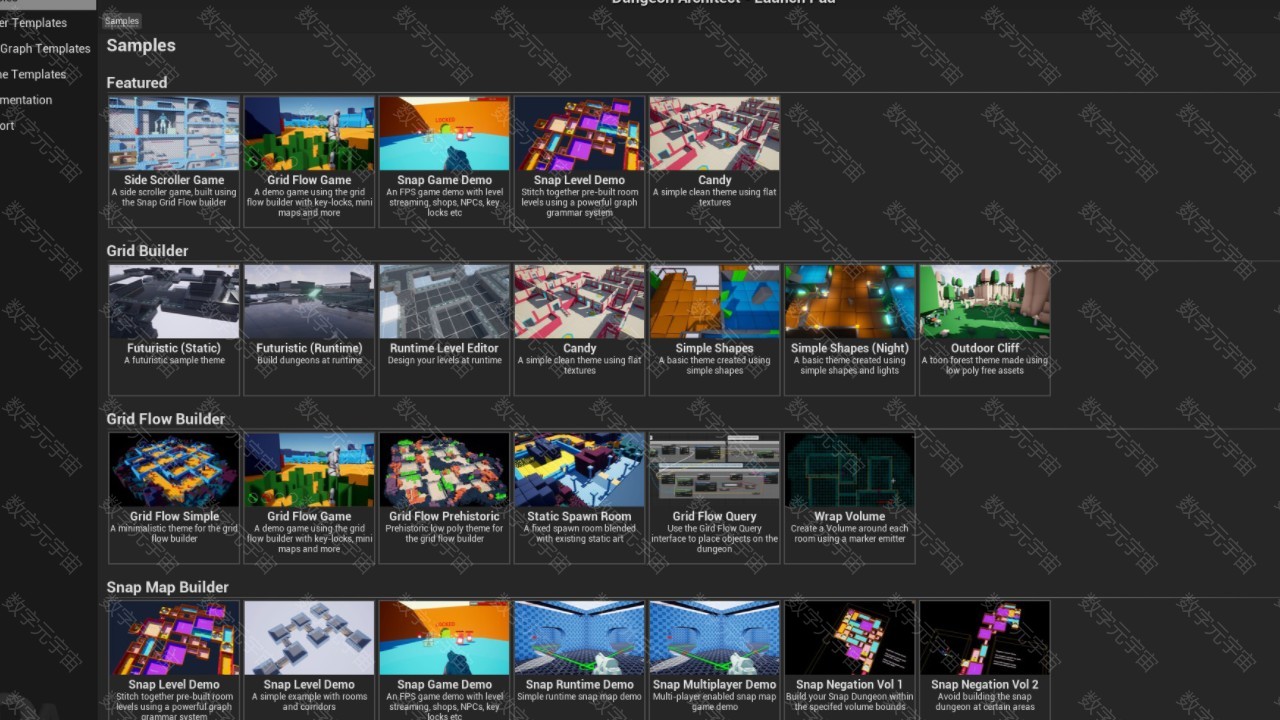Open Snap Level Demo with graph grammar, Snap Map Builder

click(x=174, y=660)
